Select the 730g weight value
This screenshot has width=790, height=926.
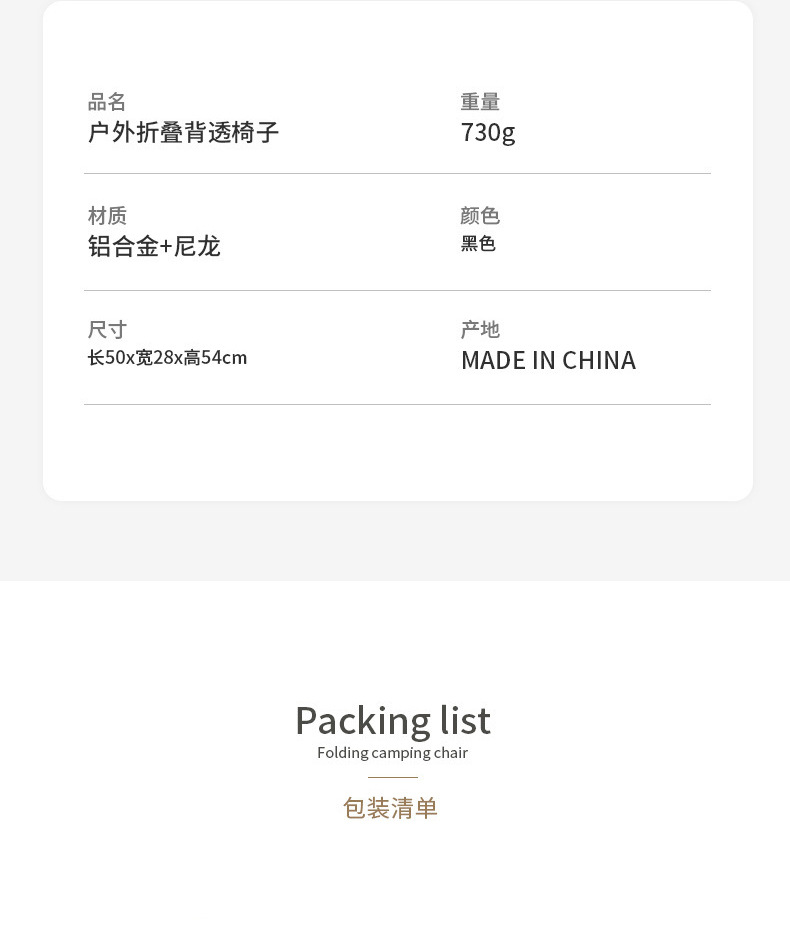click(x=488, y=132)
